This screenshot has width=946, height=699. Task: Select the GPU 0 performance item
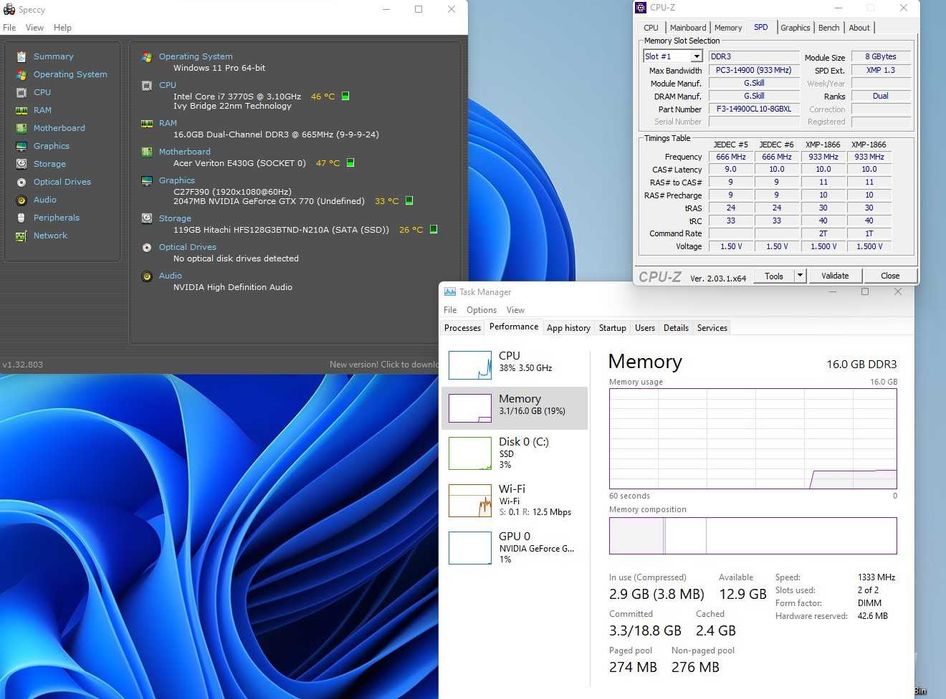(x=515, y=548)
